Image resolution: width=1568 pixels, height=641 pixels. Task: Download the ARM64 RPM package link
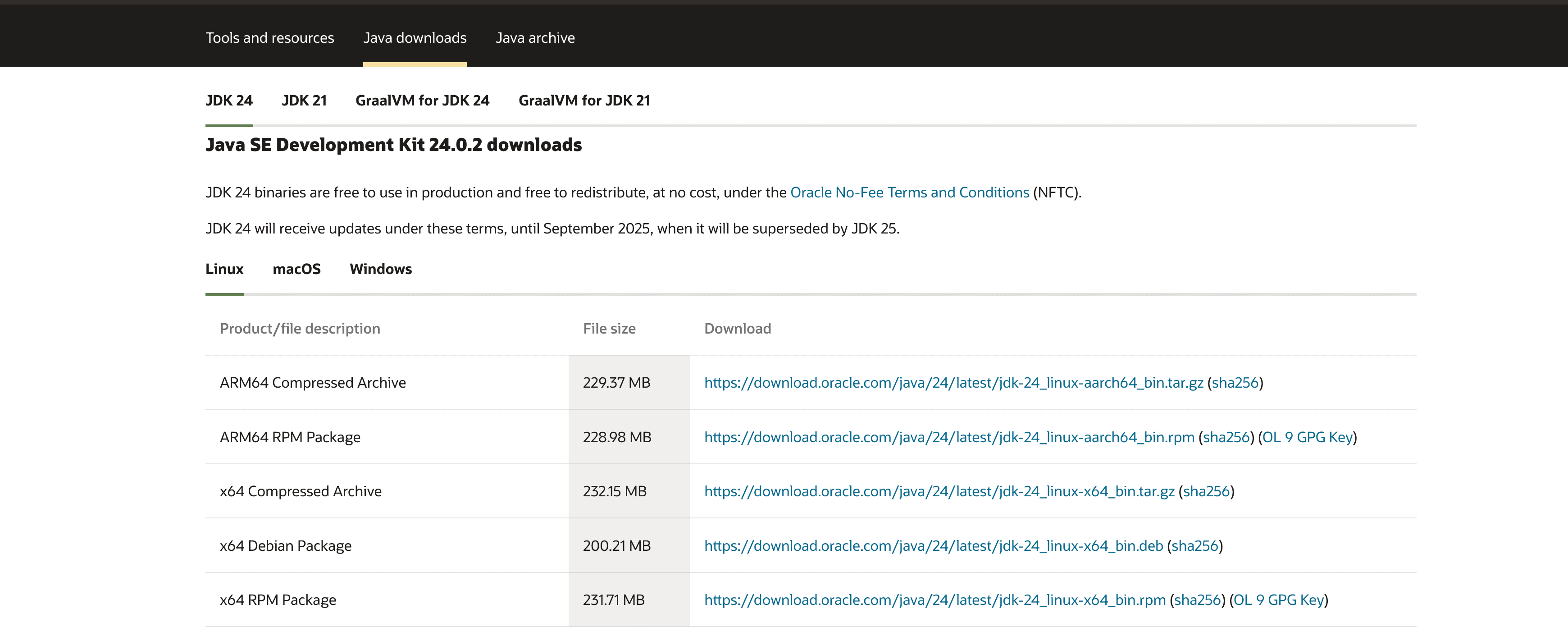pos(949,437)
